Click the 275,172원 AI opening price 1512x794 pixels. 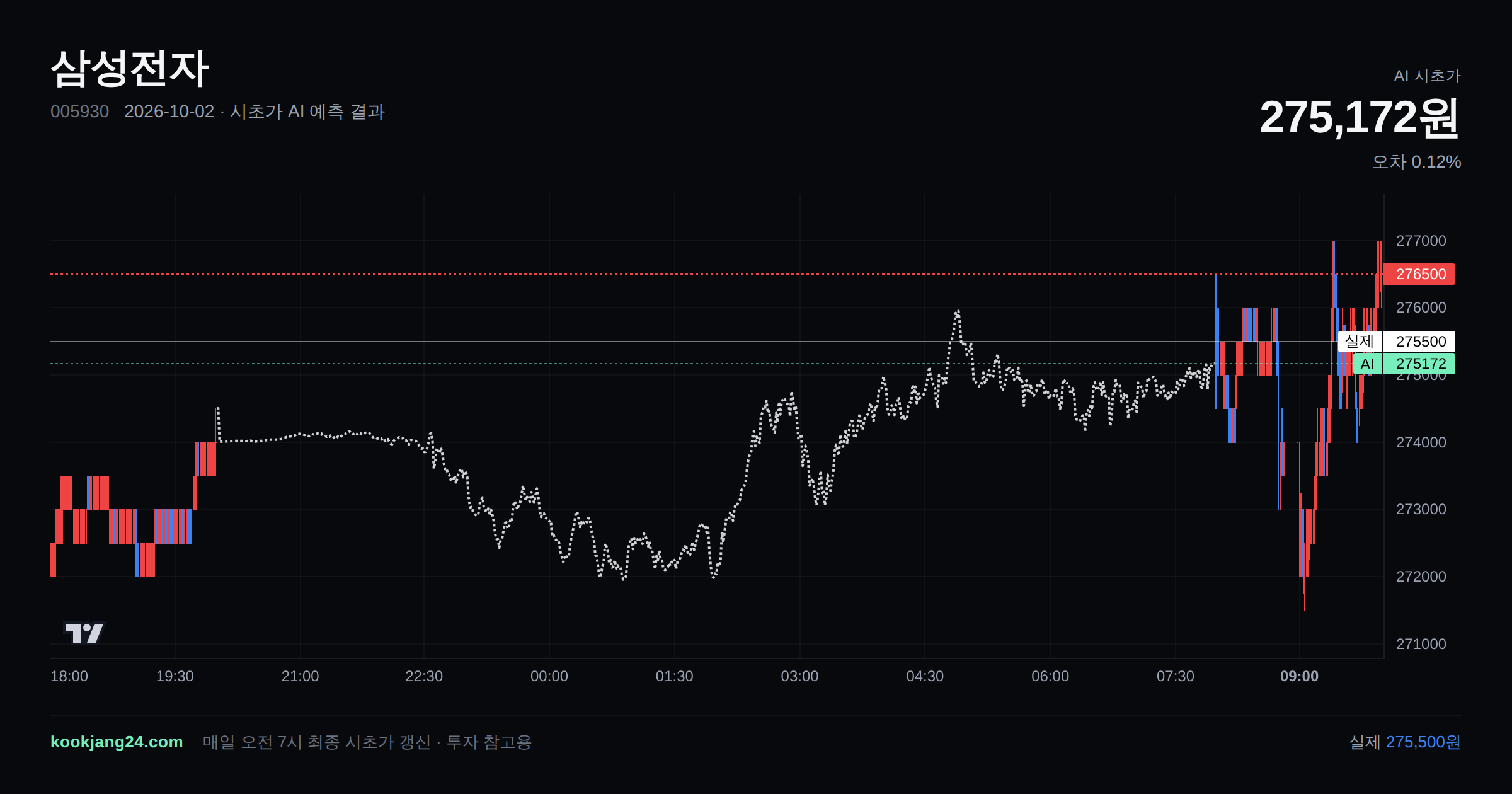(1360, 117)
